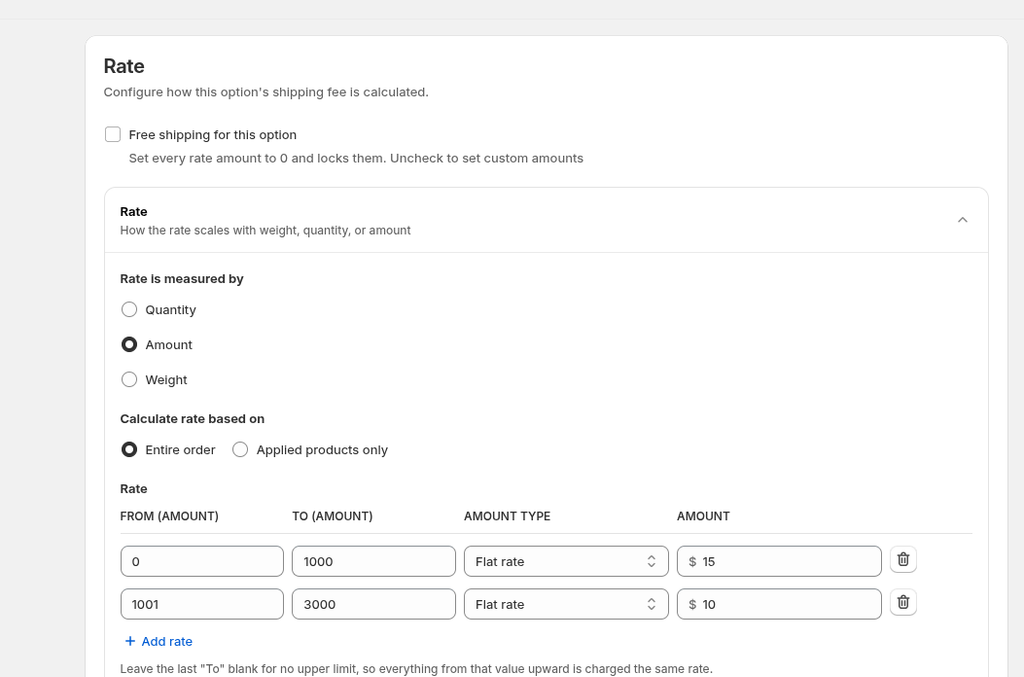Collapse the Rate section chevron
Viewport: 1024px width, 677px height.
coord(963,220)
